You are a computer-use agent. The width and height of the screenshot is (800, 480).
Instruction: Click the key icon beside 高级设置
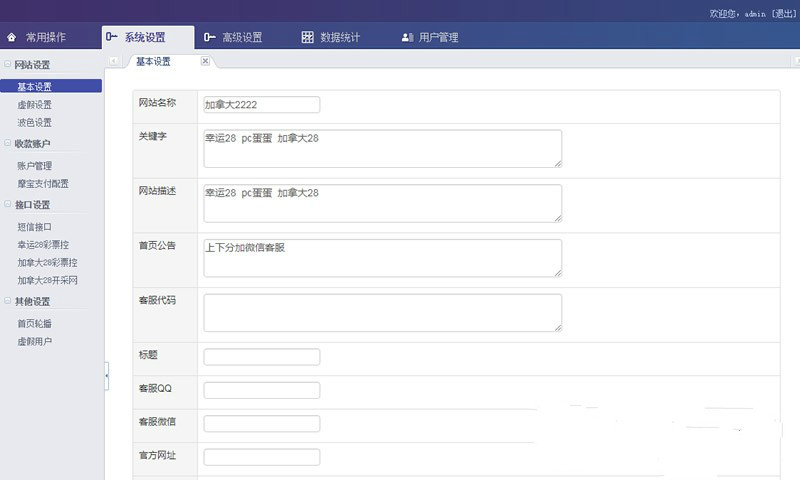[209, 37]
